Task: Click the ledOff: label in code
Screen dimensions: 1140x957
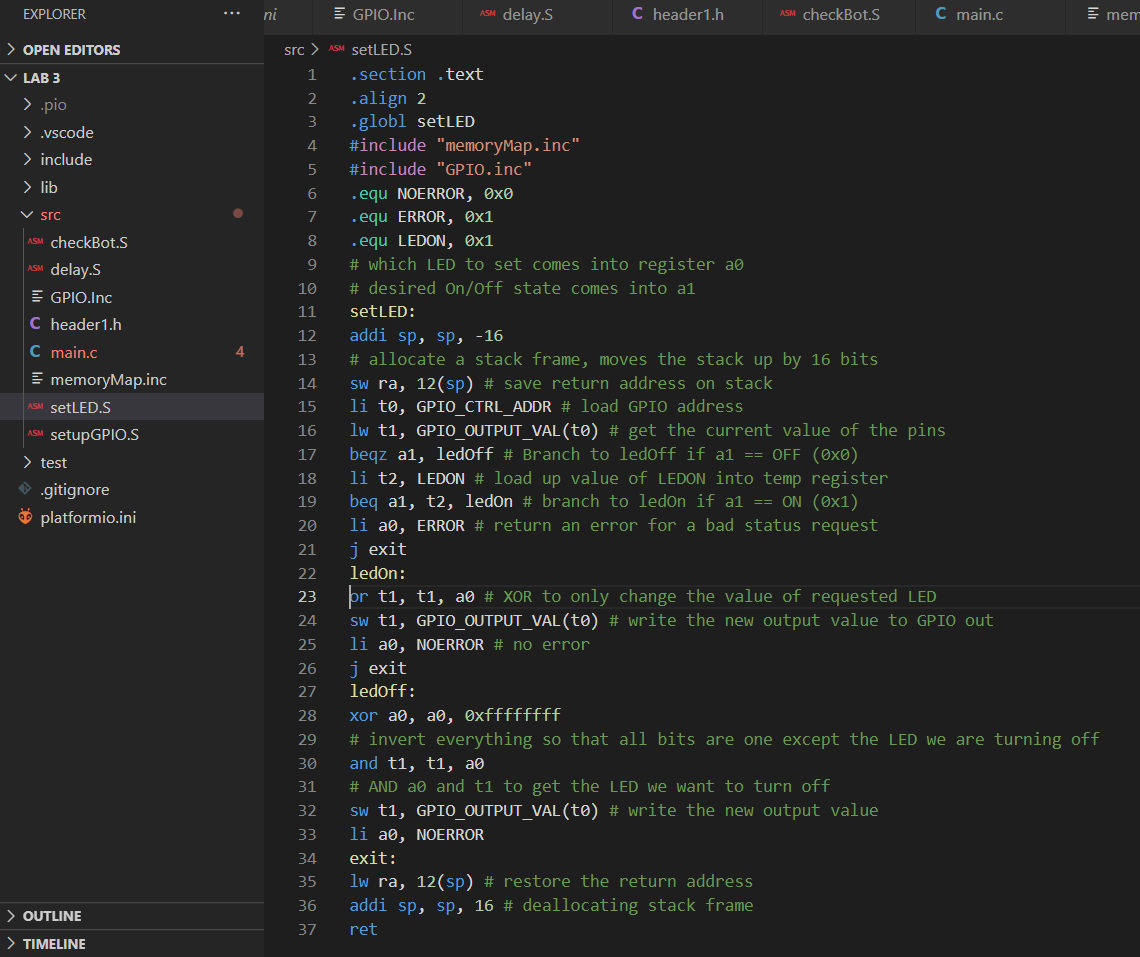Action: tap(382, 692)
